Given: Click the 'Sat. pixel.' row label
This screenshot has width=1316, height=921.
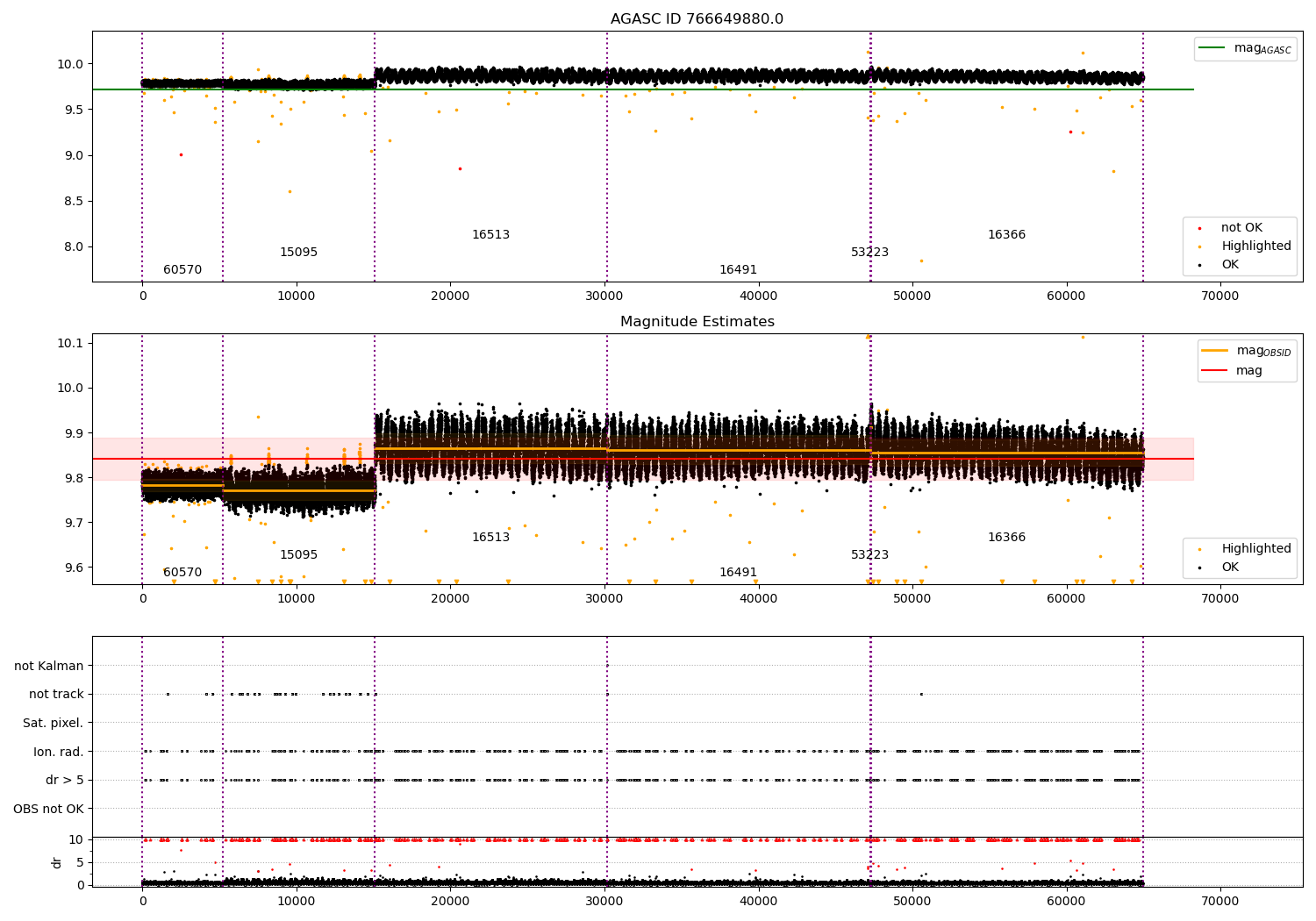Looking at the screenshot, I should (54, 724).
